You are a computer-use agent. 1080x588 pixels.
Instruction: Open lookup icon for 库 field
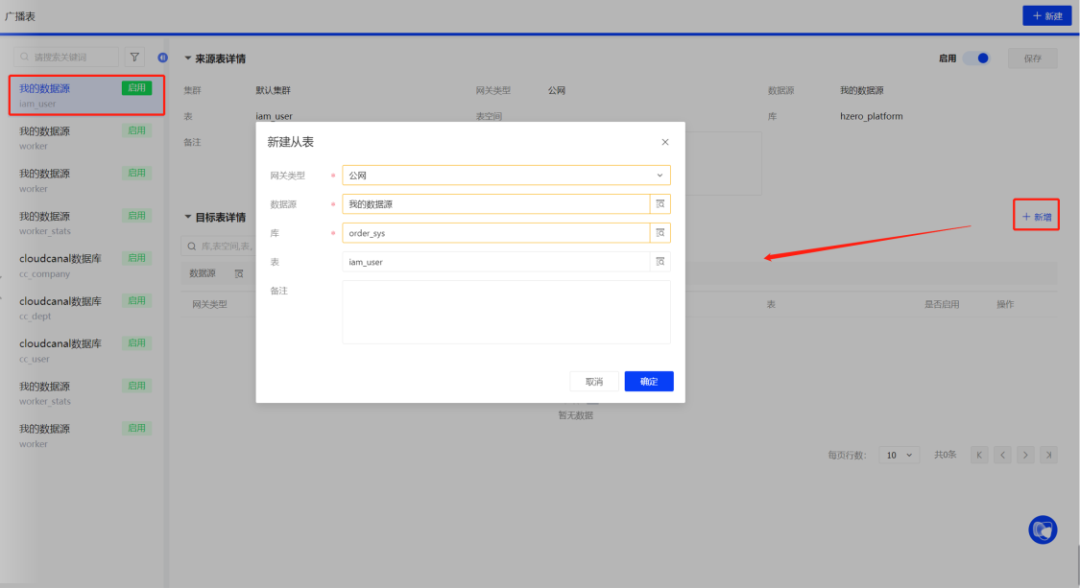[660, 233]
